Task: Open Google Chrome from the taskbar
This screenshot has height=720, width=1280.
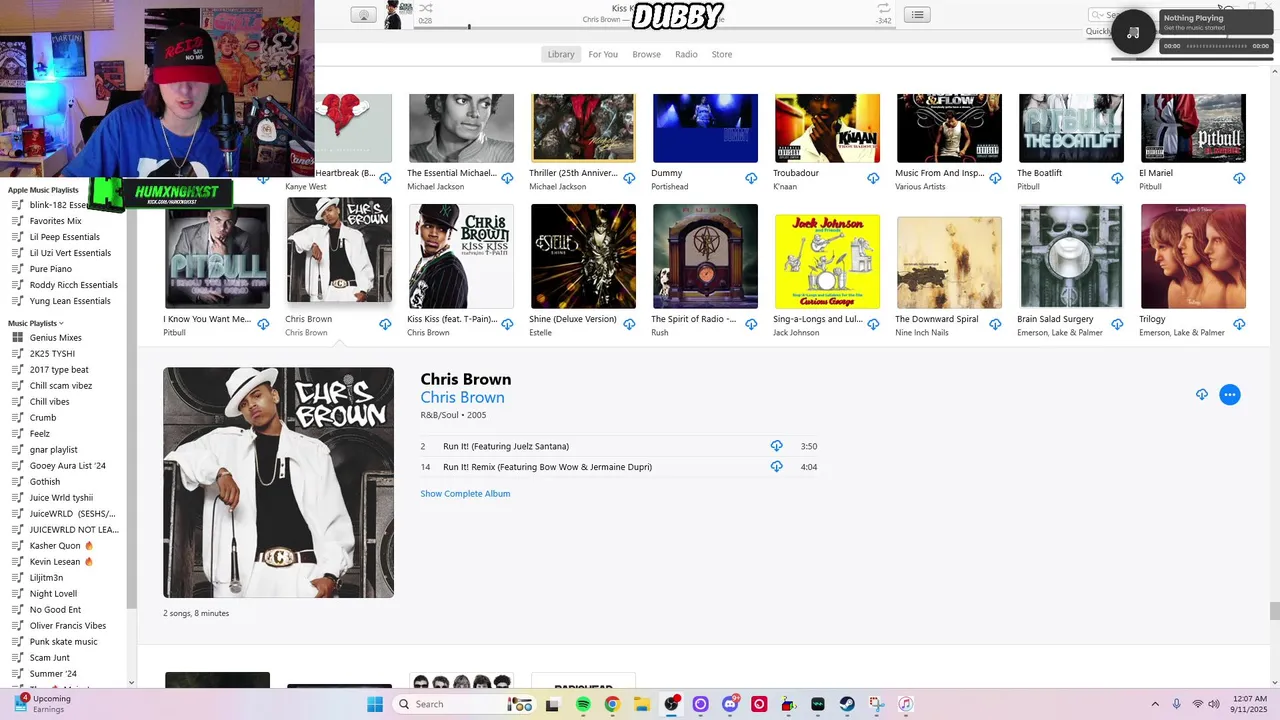Action: [x=612, y=704]
